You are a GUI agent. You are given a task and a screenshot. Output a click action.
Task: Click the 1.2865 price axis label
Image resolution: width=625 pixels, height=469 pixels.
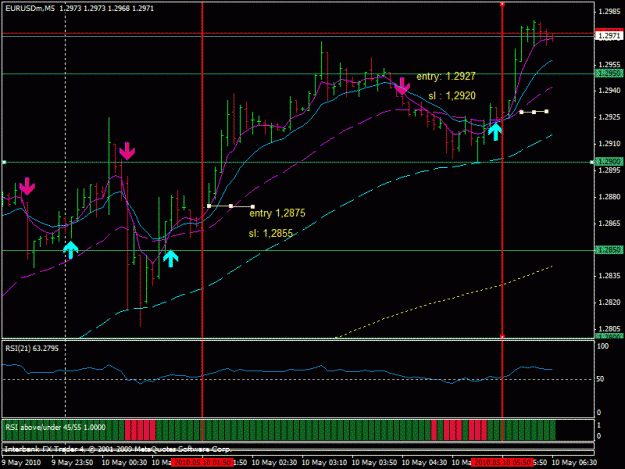609,224
